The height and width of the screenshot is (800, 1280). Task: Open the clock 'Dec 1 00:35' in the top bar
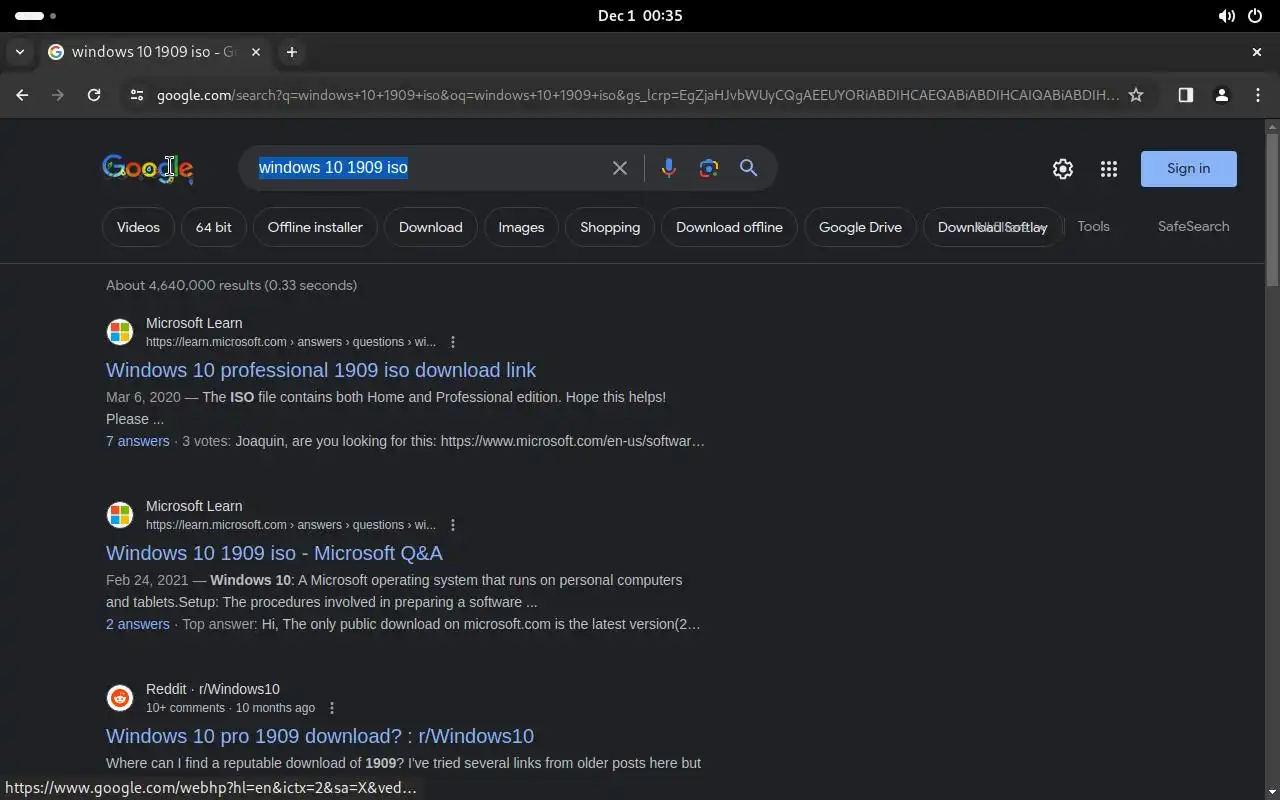[640, 16]
